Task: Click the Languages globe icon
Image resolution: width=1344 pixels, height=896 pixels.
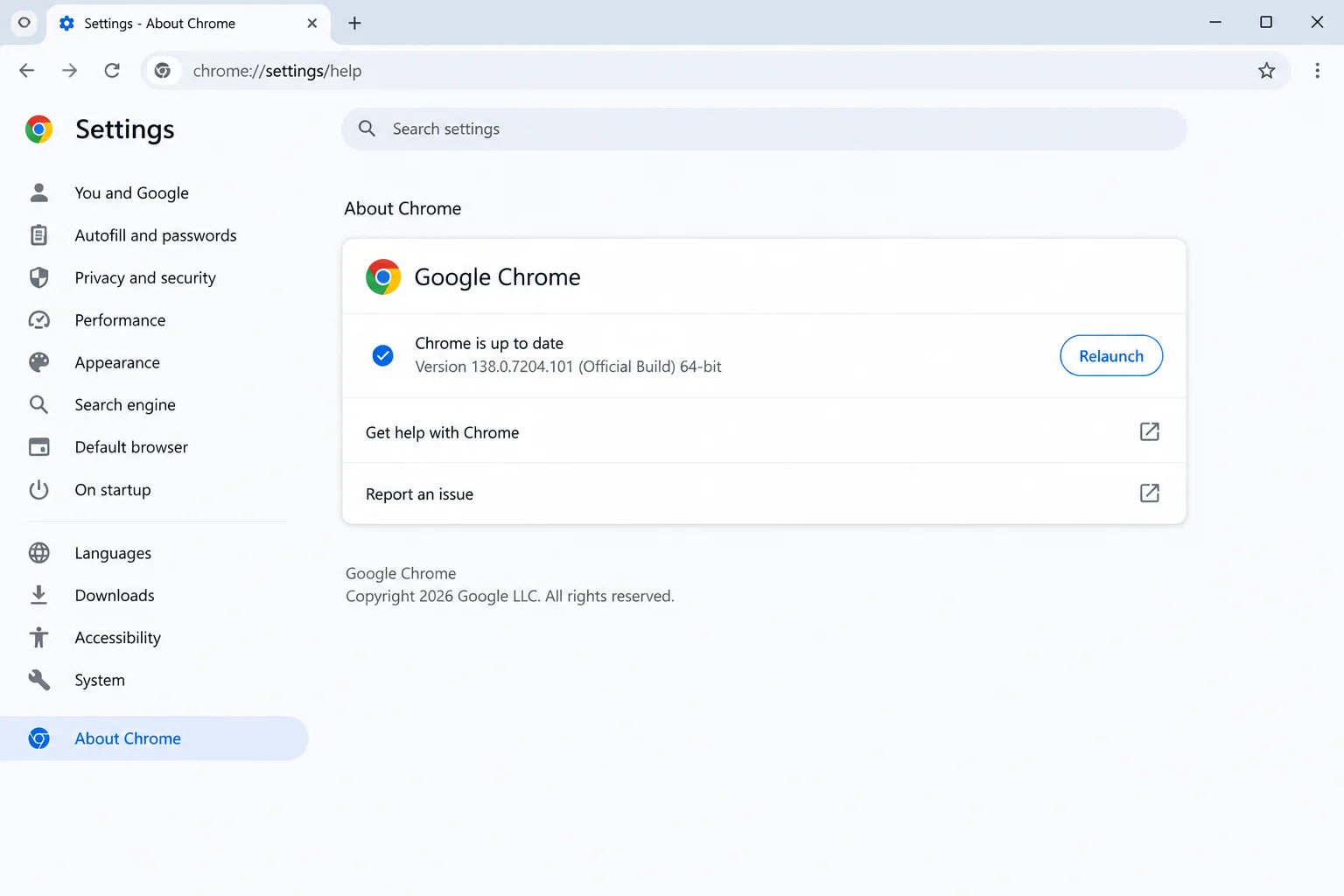Action: pos(39,553)
